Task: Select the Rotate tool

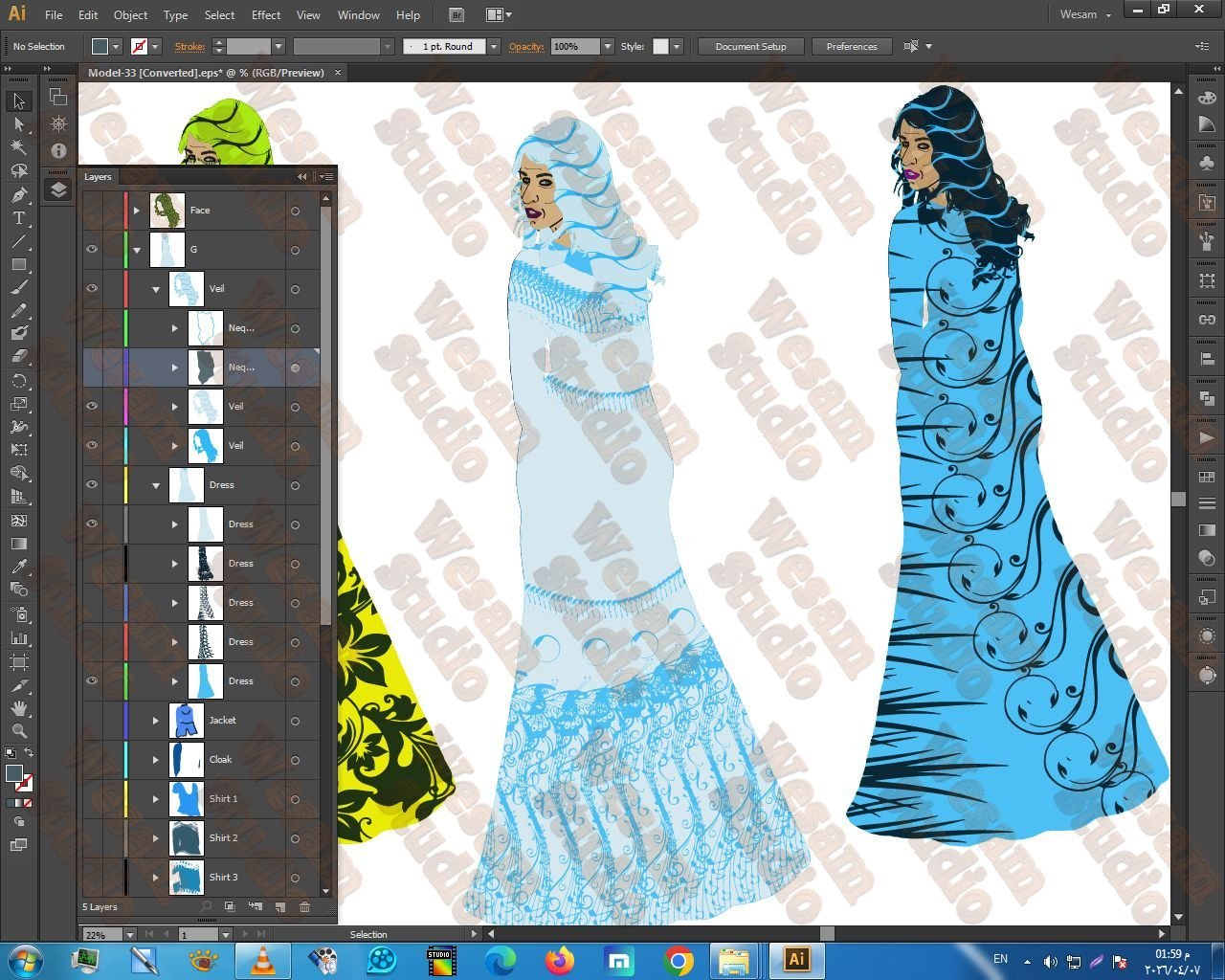Action: 19,381
